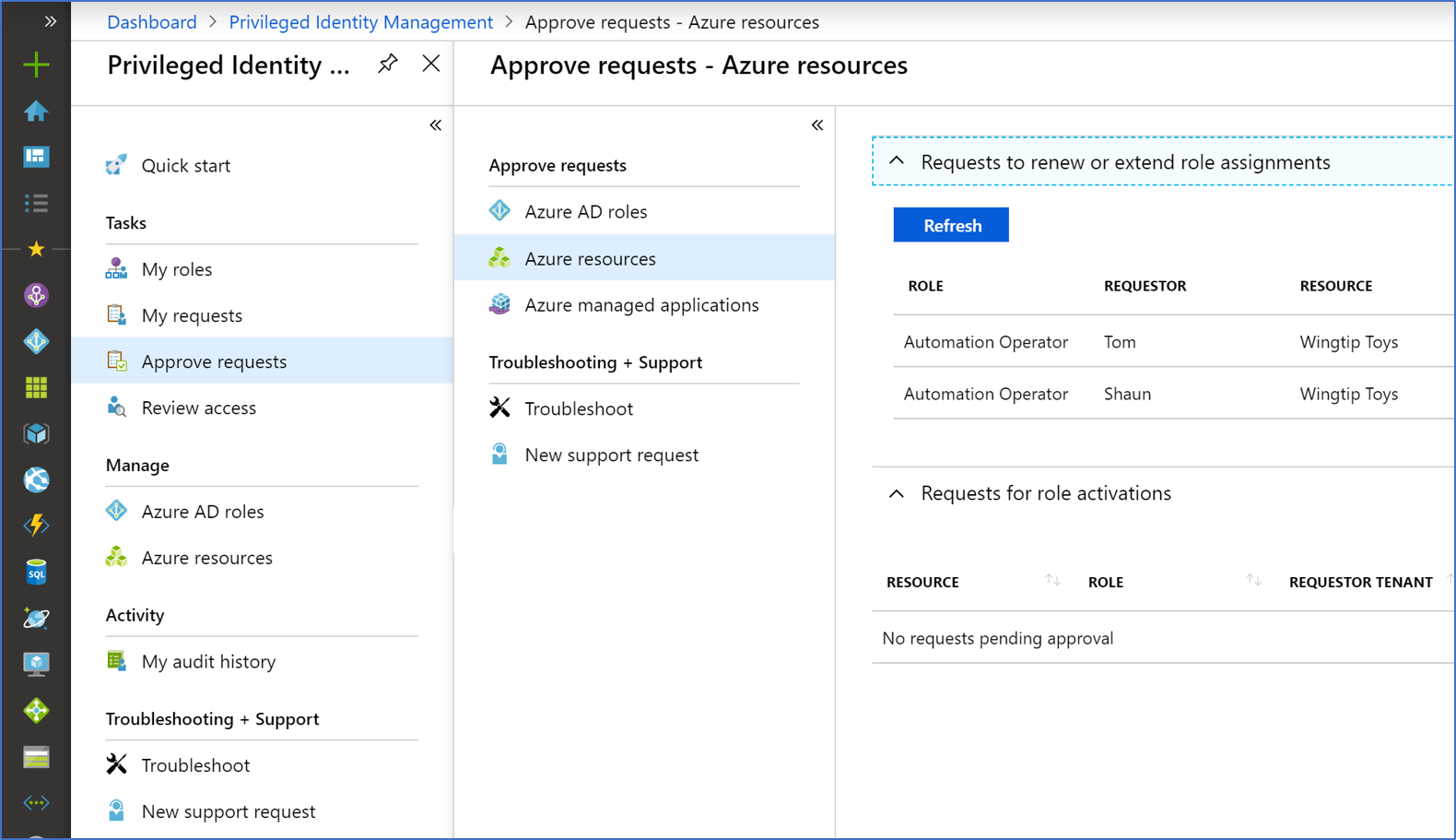Open Home from the left sidebar
1456x840 pixels.
(36, 111)
